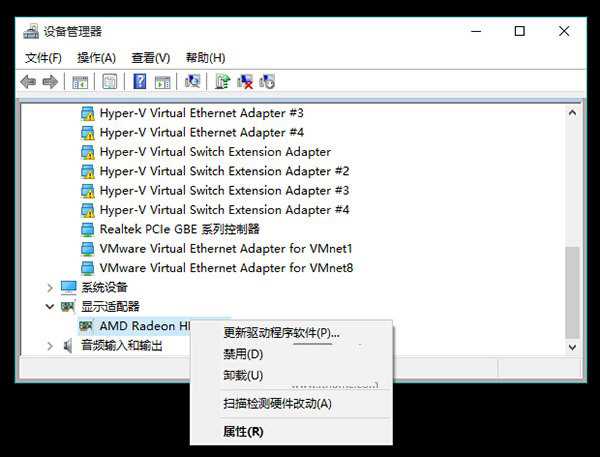The width and height of the screenshot is (600, 457).
Task: Click icon of Hyper-V Virtual Ethernet Adapter #3
Action: coord(88,113)
